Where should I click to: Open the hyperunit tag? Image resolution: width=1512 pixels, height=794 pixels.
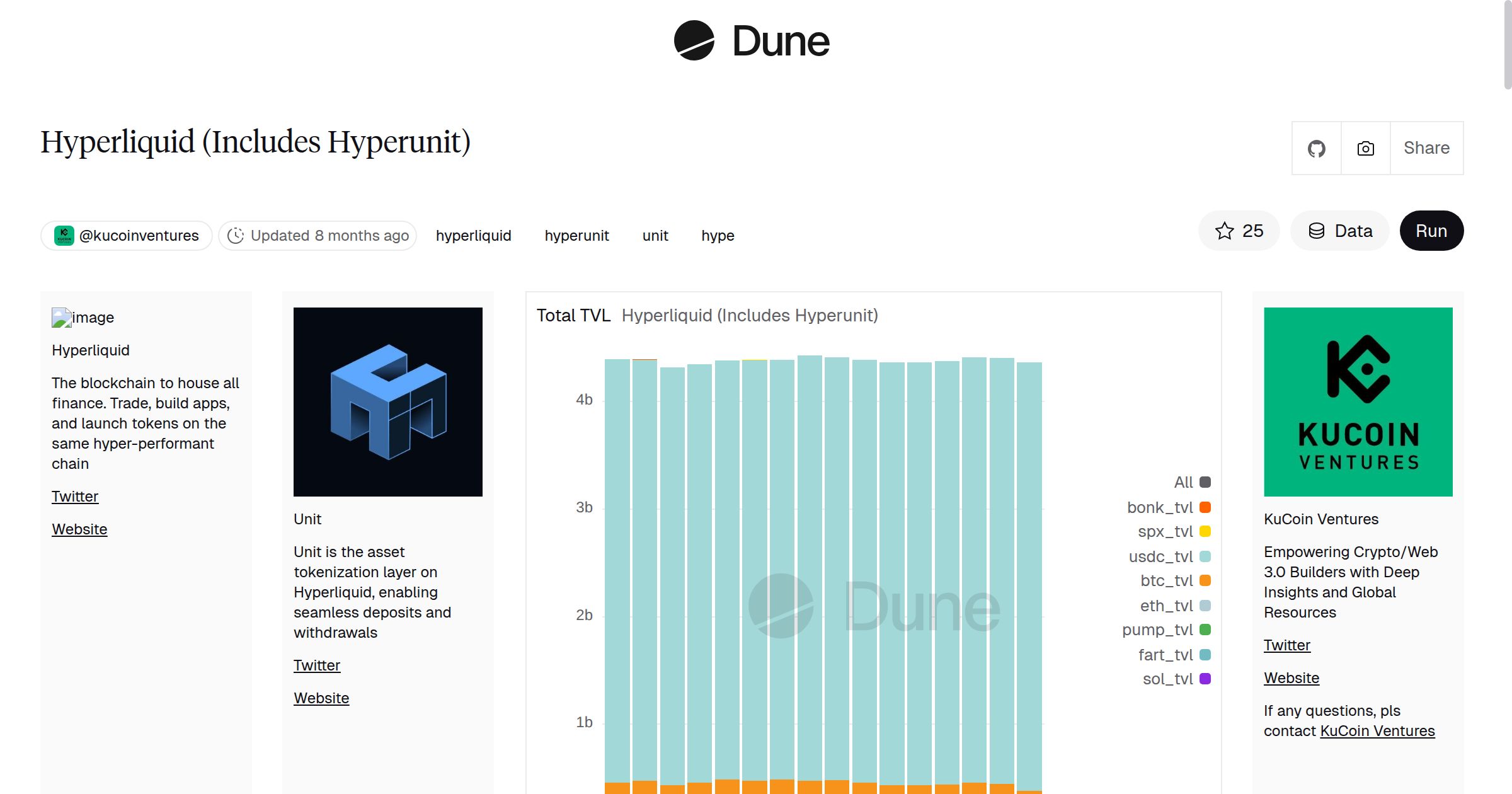point(576,236)
